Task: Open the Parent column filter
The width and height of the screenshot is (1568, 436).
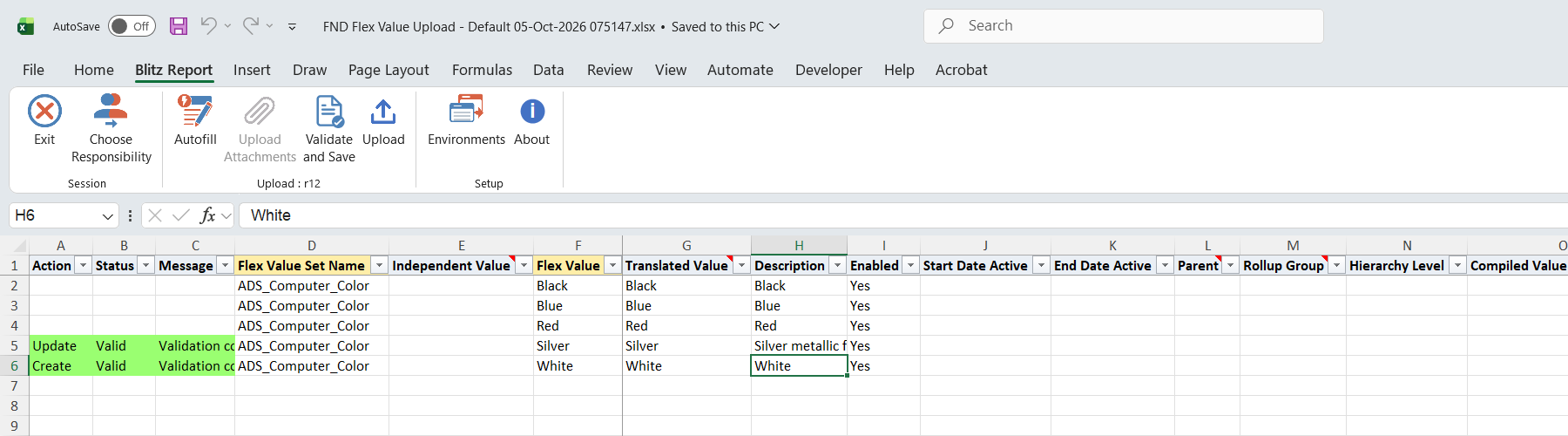Action: click(x=1230, y=265)
